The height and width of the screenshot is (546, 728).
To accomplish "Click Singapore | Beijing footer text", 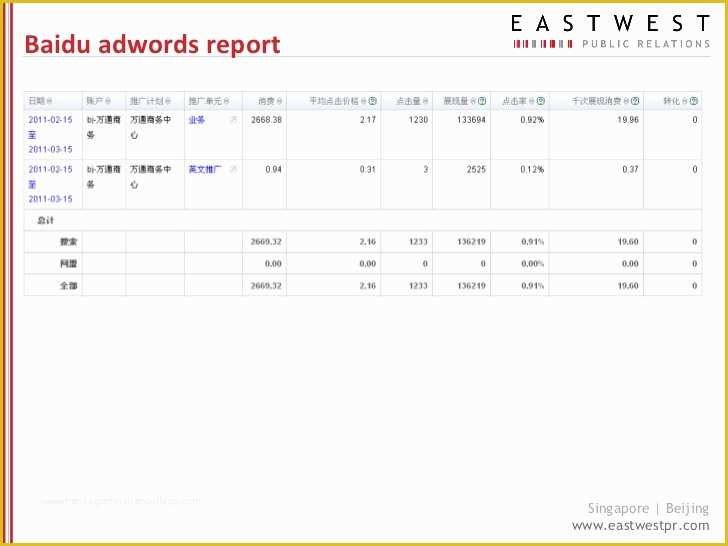I will [x=648, y=508].
